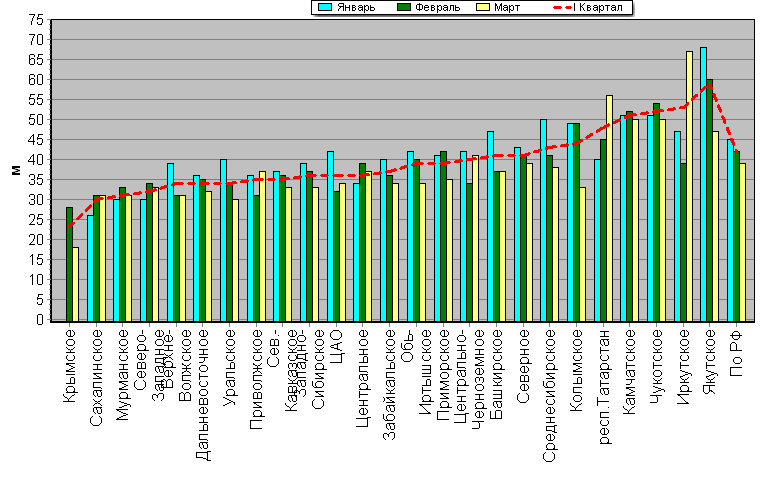
Task: Select the green February bar for Якутское
Action: 710,200
